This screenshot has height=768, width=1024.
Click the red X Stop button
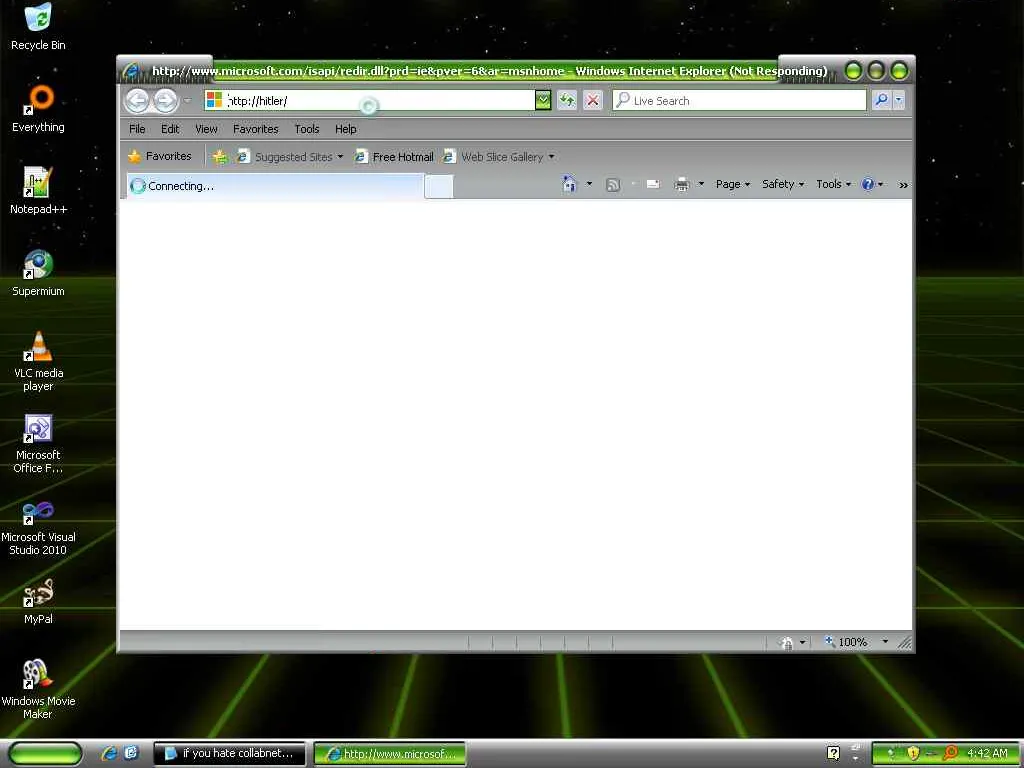tap(592, 101)
